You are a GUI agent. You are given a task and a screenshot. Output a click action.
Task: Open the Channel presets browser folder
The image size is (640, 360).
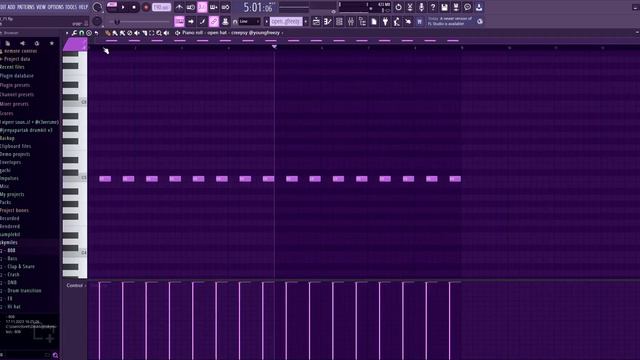pos(17,95)
